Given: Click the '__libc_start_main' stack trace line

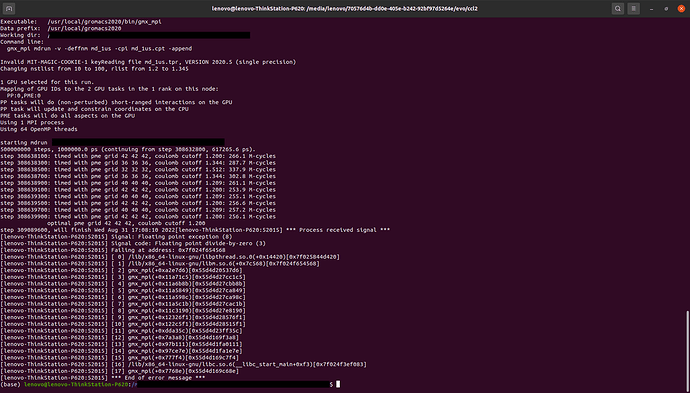Looking at the screenshot, I should pyautogui.click(x=184, y=364).
